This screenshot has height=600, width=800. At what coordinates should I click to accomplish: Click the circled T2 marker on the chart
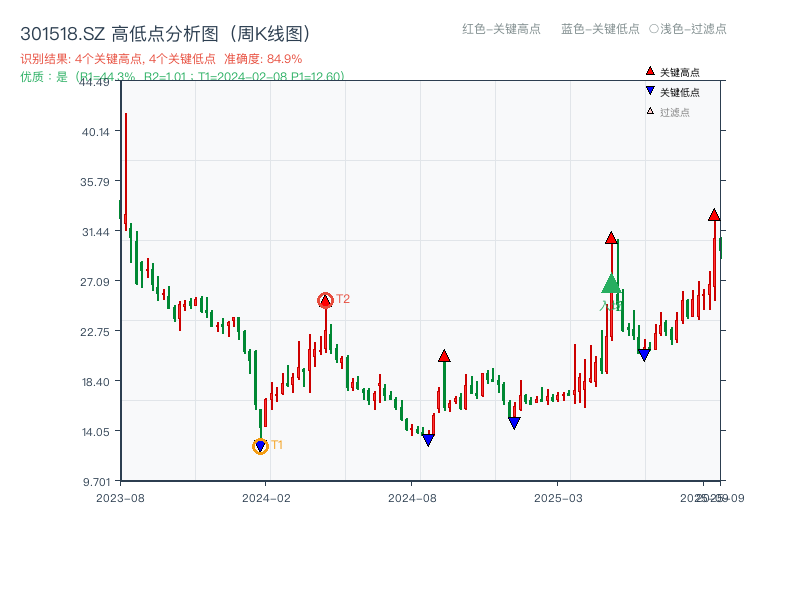pos(325,298)
